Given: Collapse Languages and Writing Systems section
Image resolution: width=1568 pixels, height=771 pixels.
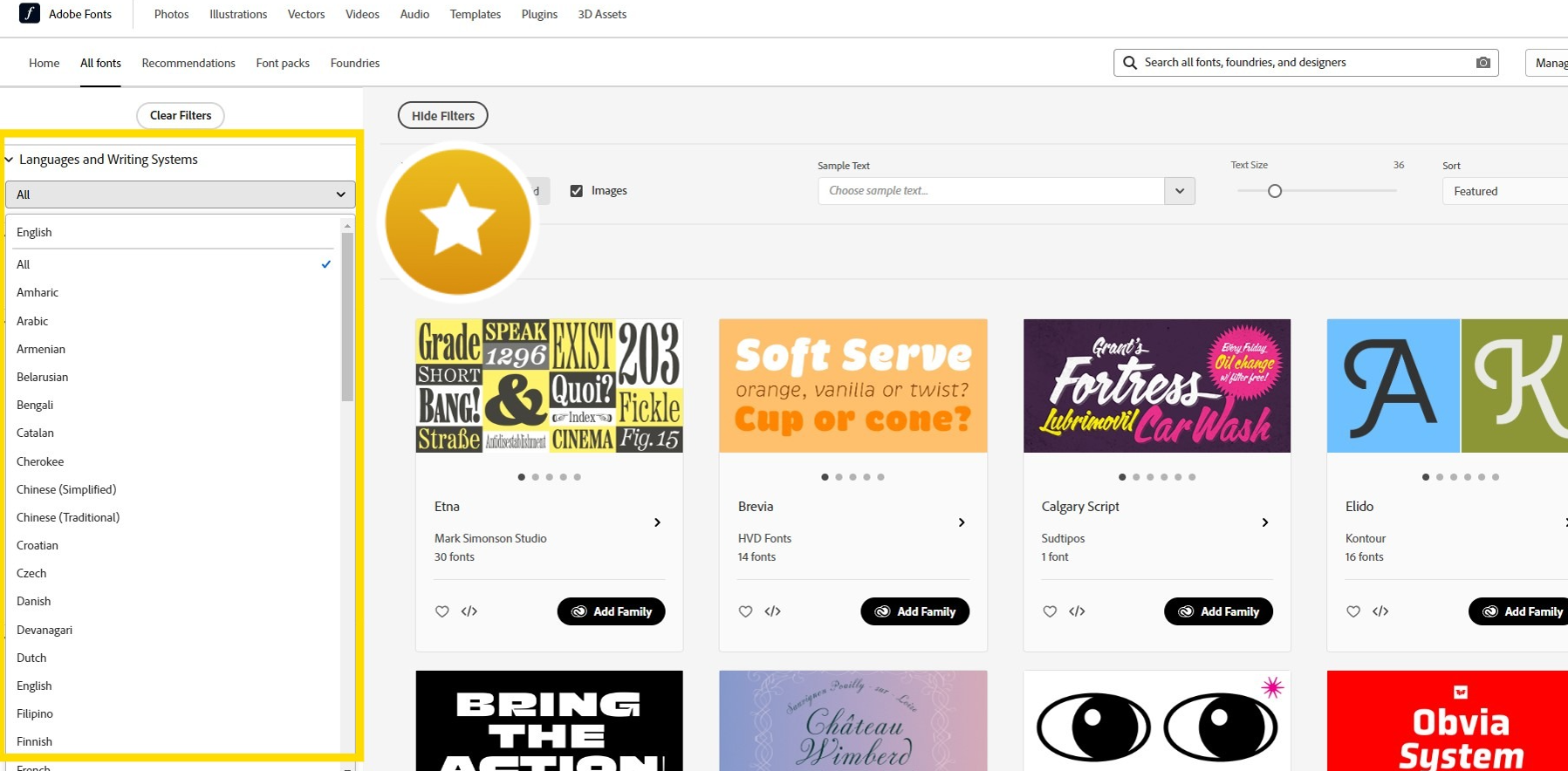Looking at the screenshot, I should point(9,160).
